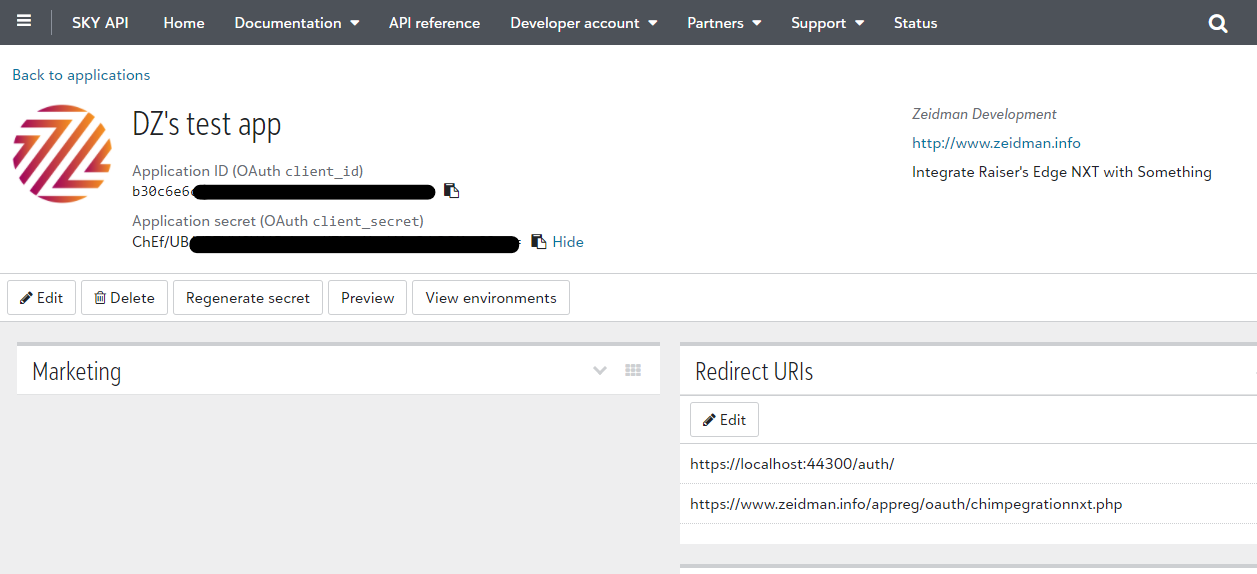Click the Application ID label text
This screenshot has height=574, width=1257.
tap(248, 171)
